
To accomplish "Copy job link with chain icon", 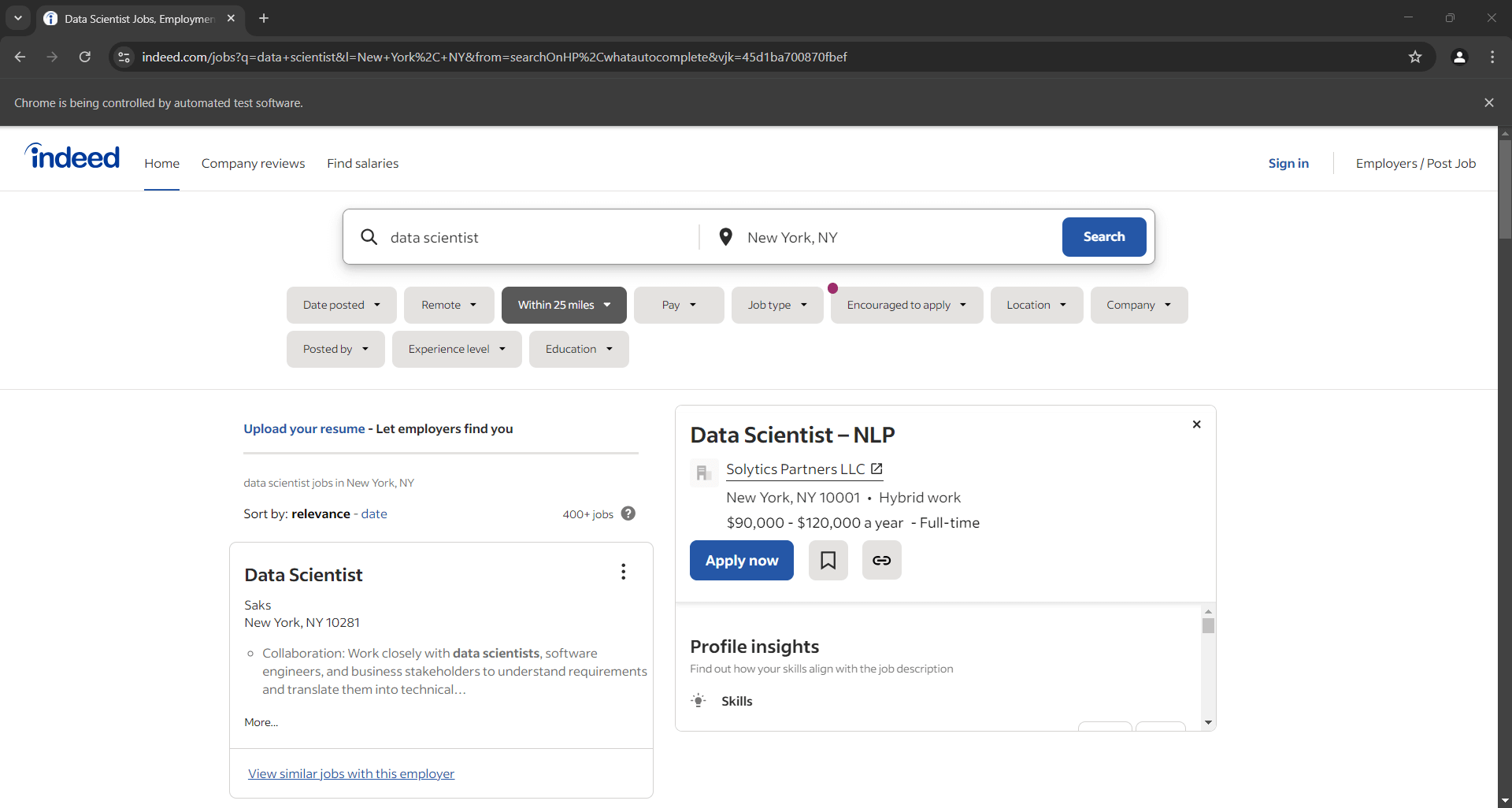I will pos(881,560).
